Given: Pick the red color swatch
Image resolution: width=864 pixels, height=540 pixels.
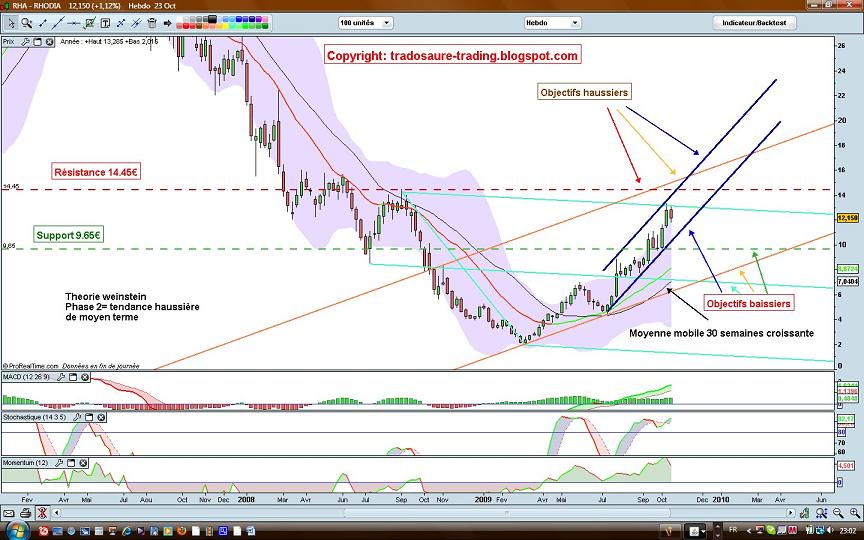Looking at the screenshot, I should pyautogui.click(x=186, y=26).
